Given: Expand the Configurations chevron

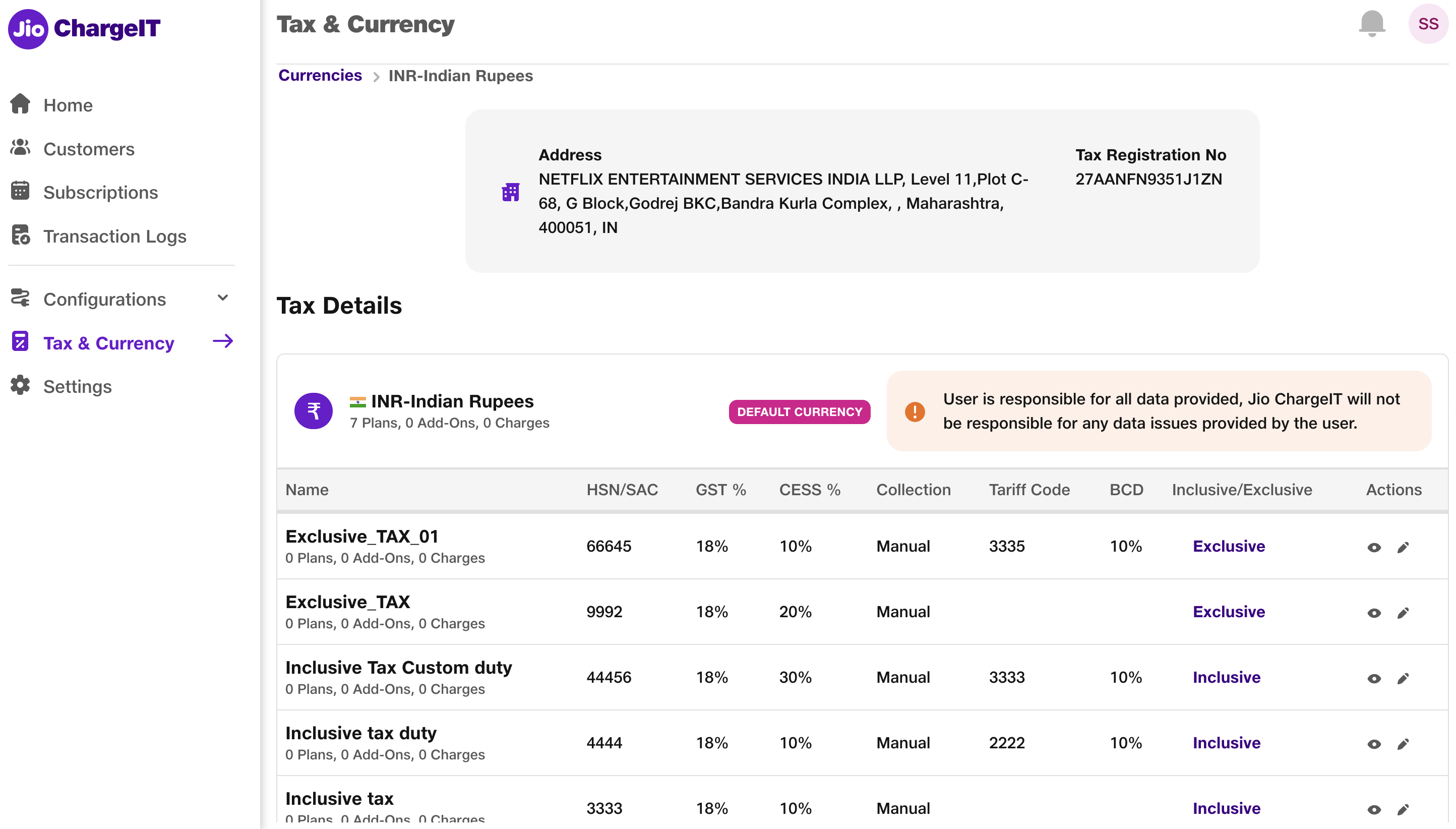Looking at the screenshot, I should click(x=223, y=298).
